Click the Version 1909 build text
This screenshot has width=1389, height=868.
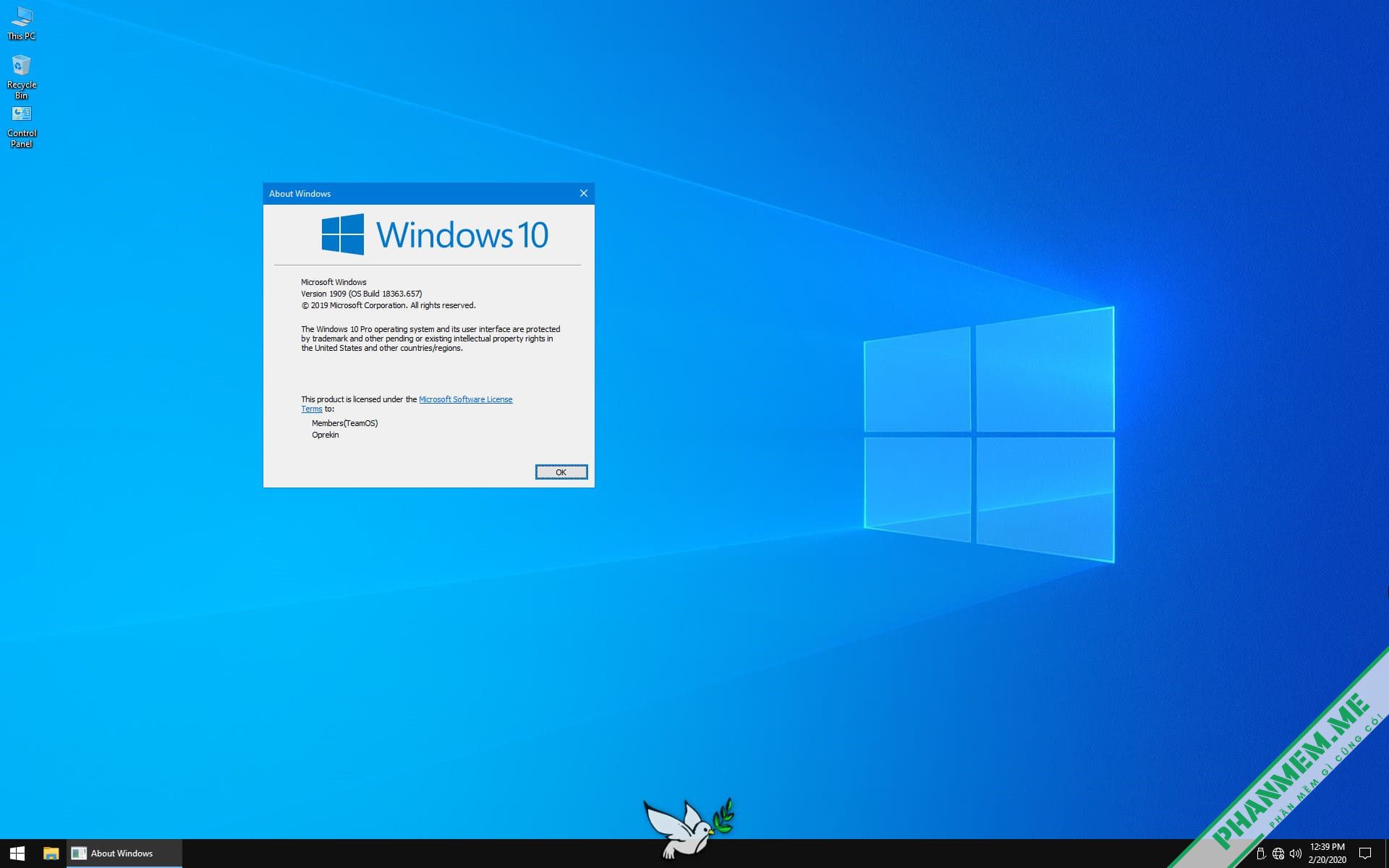pos(361,294)
